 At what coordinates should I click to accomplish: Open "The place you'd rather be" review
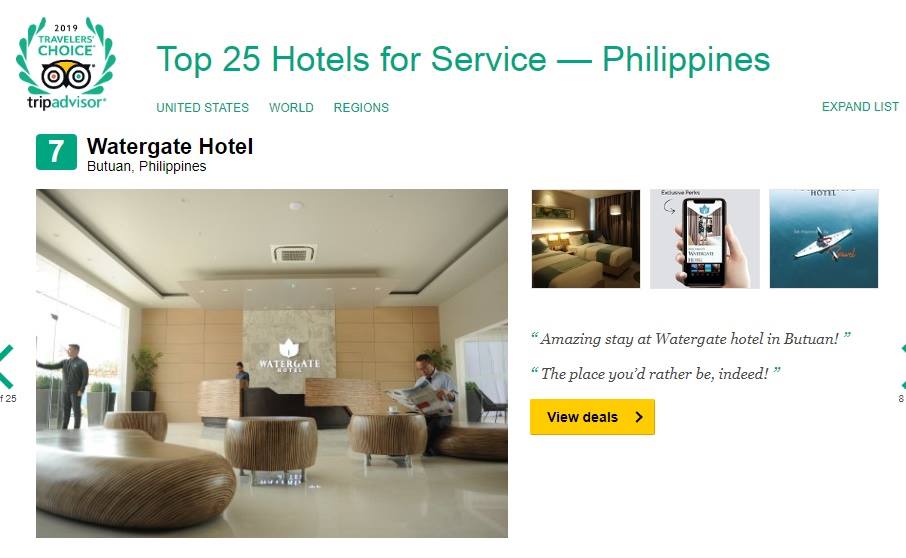pyautogui.click(x=656, y=374)
